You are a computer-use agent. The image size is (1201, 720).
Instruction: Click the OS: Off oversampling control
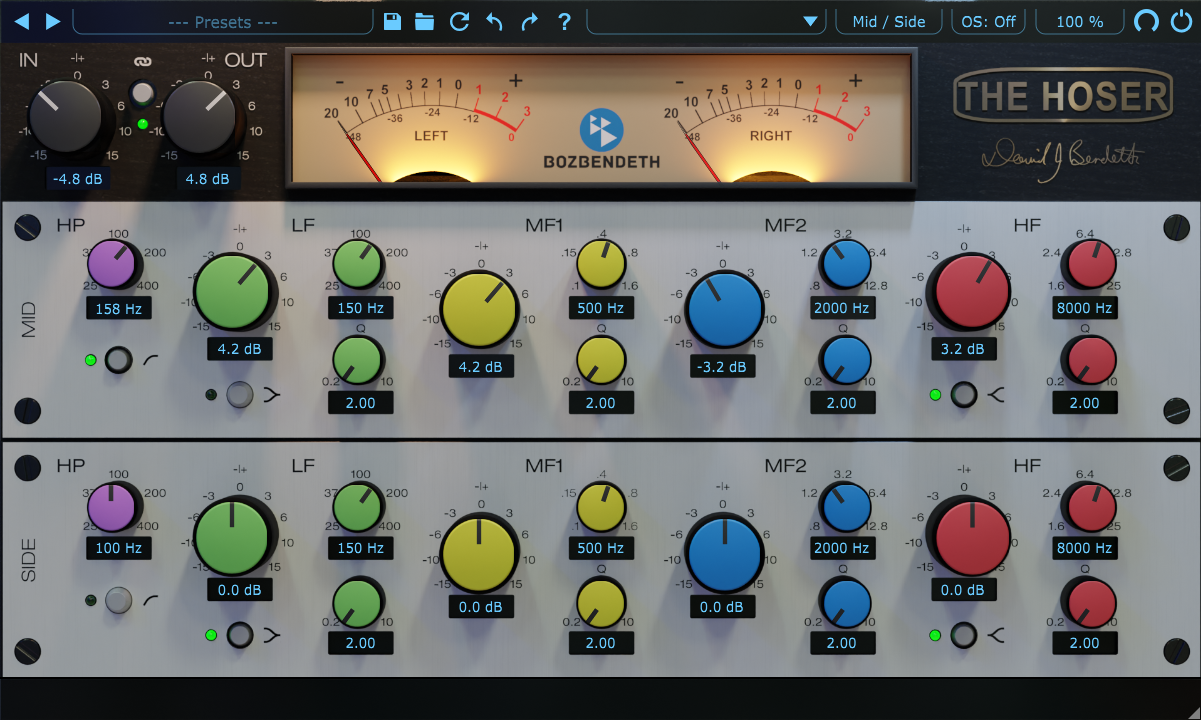click(987, 21)
